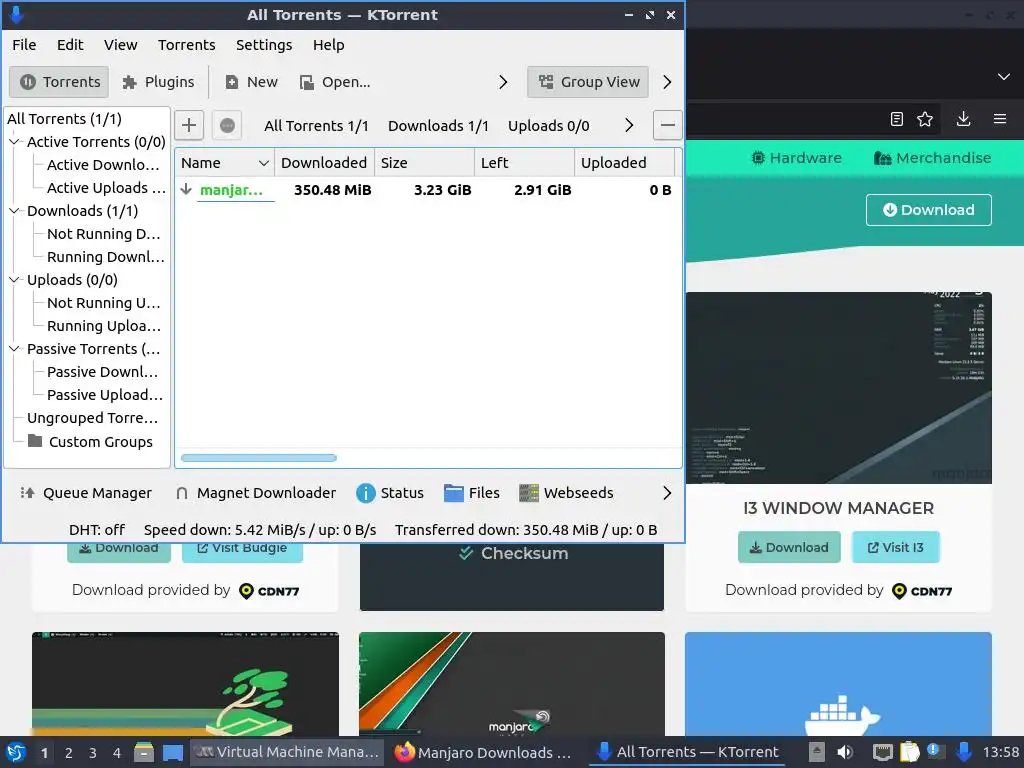Viewport: 1024px width, 768px height.
Task: Select Active Downloads tree item
Action: coord(103,165)
